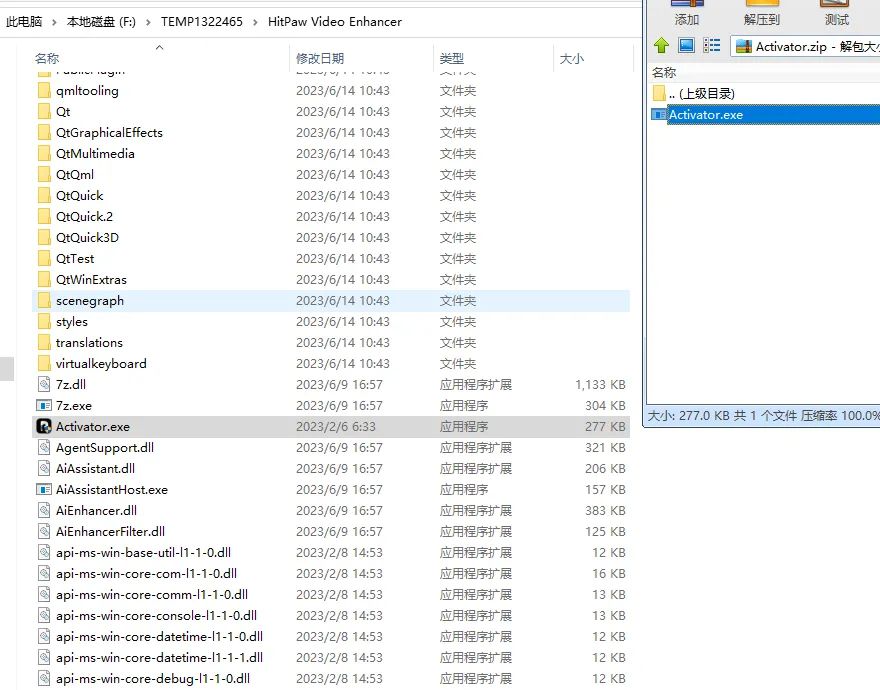Screen dimensions: 880x690
Task: Select the AiAssistantHost.exe file
Action: pyautogui.click(x=331, y=490)
